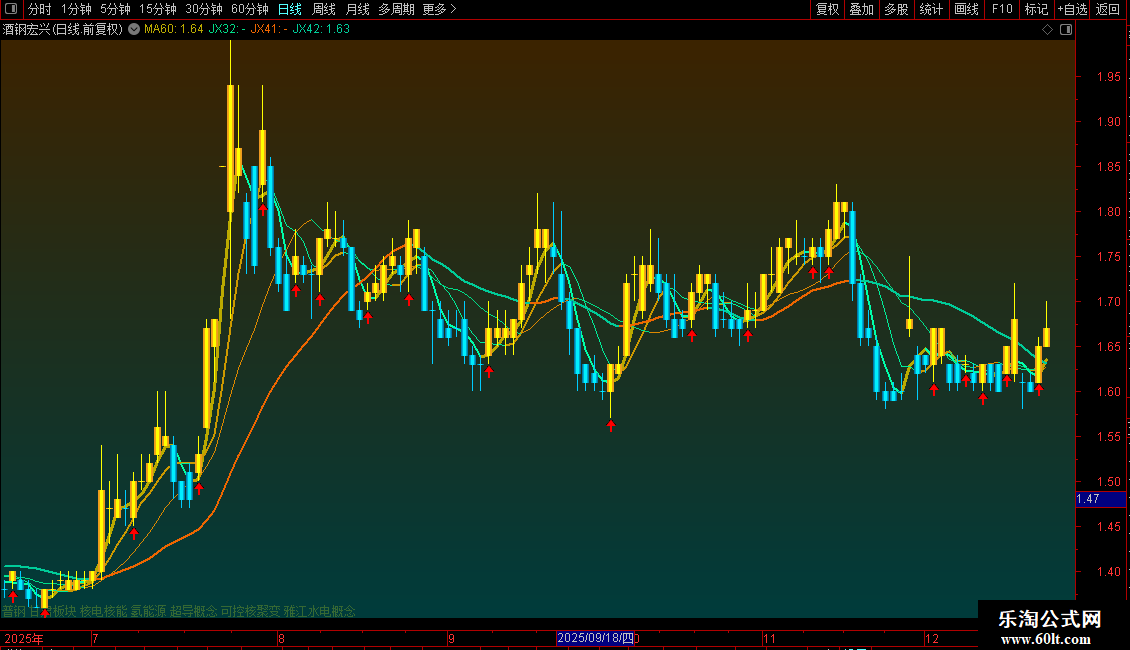Click the 超导概念 concept tag

(x=193, y=611)
